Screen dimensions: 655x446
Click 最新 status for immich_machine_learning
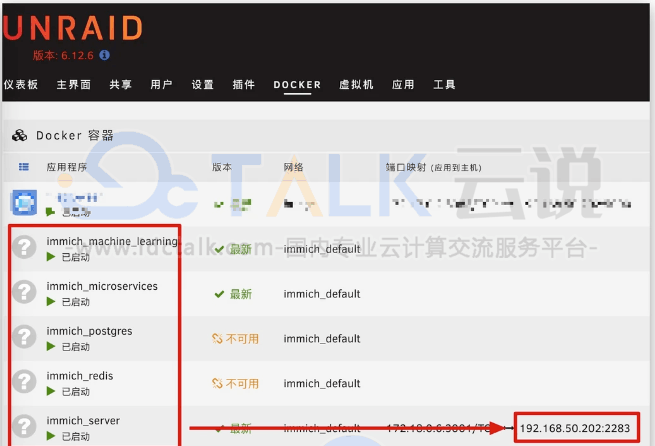click(x=233, y=249)
